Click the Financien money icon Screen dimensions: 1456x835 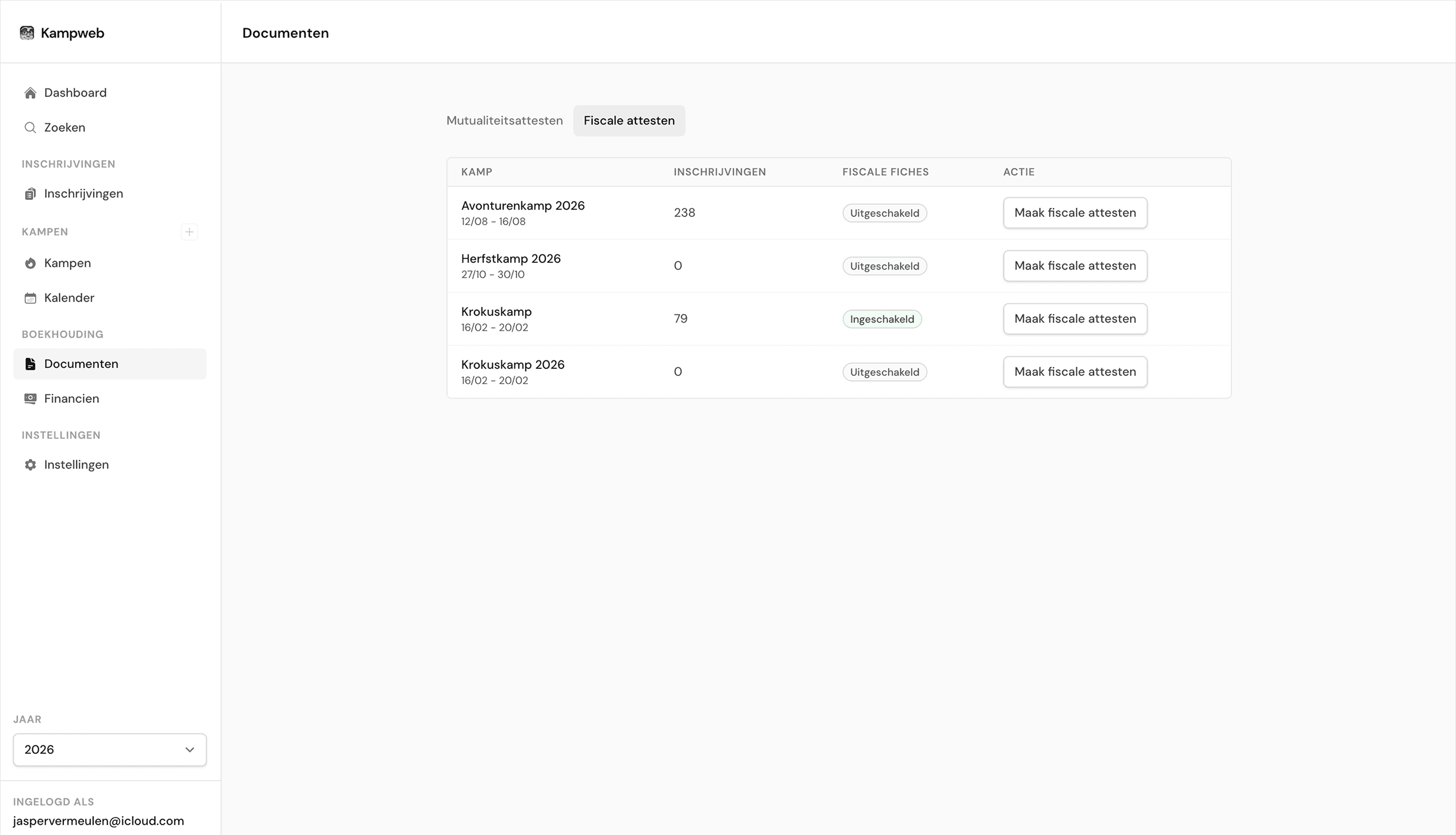[x=30, y=399]
